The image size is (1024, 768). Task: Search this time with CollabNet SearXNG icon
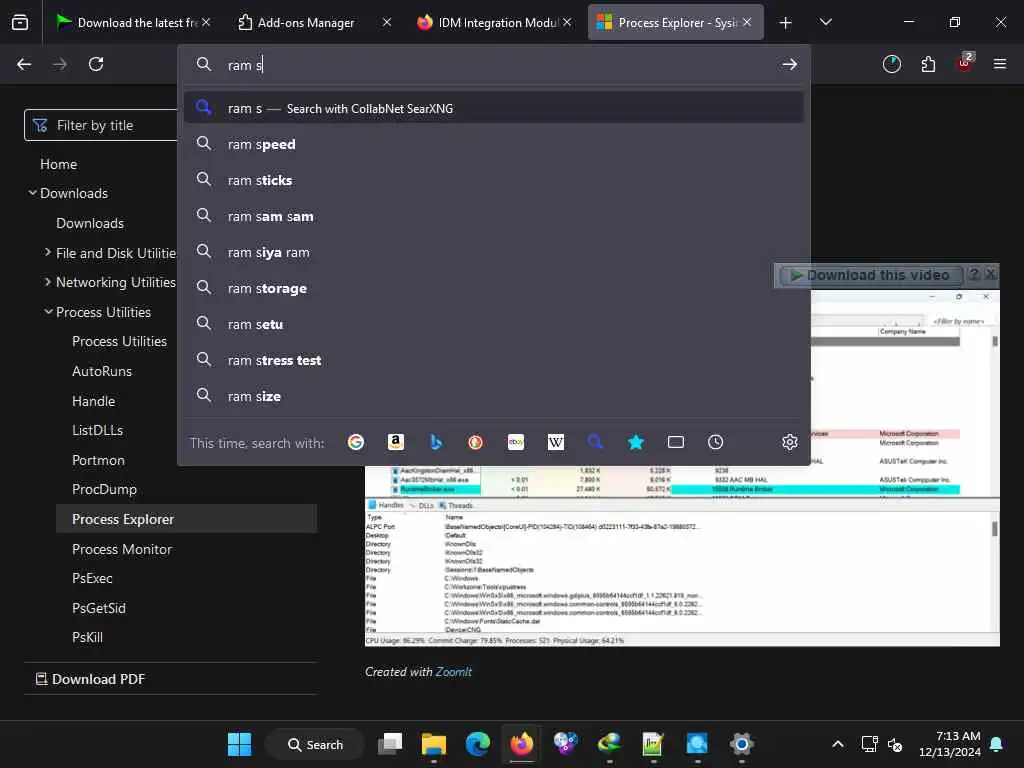coord(596,442)
